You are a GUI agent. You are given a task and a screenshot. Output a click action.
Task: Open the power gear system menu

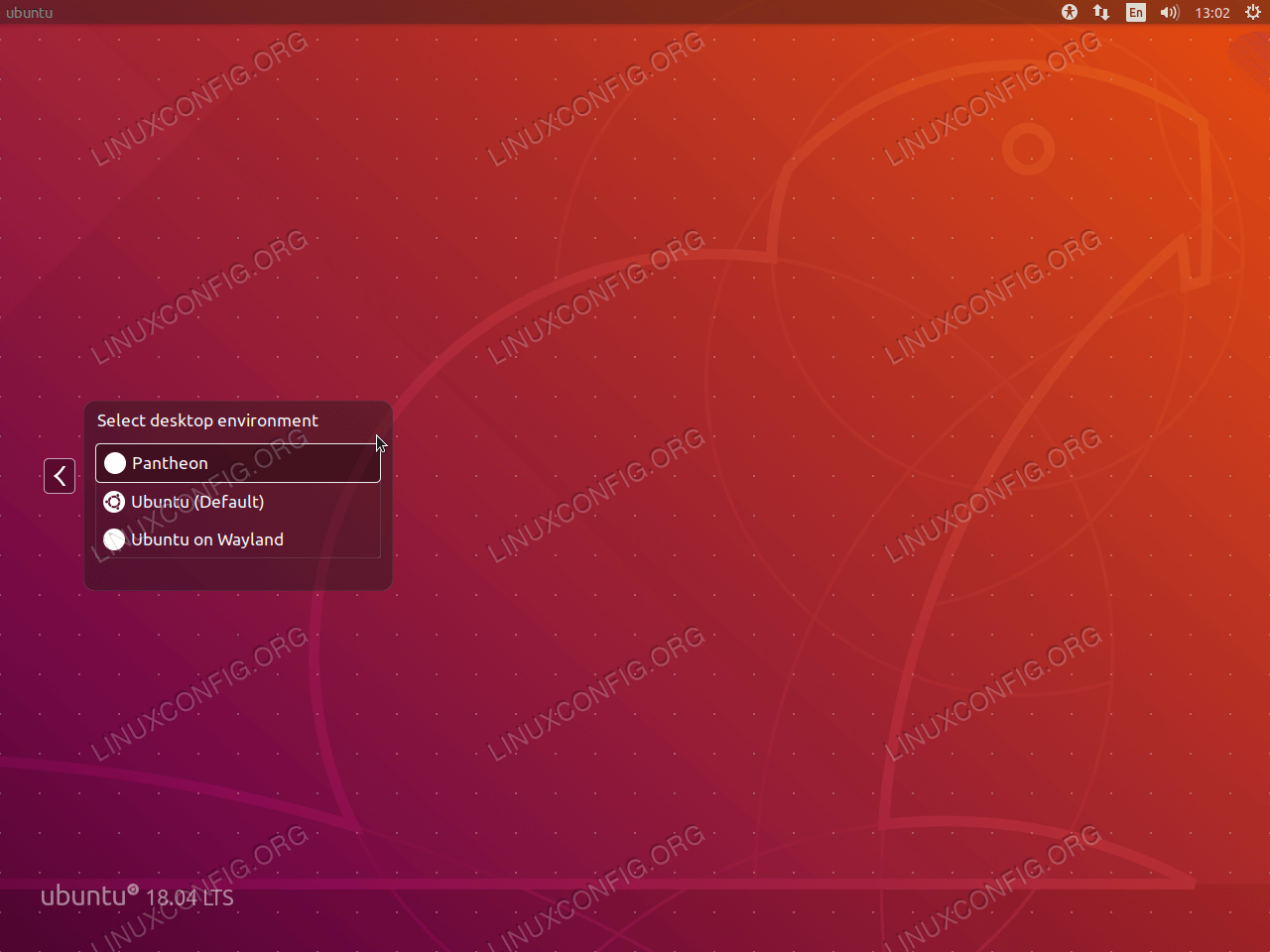tap(1253, 12)
